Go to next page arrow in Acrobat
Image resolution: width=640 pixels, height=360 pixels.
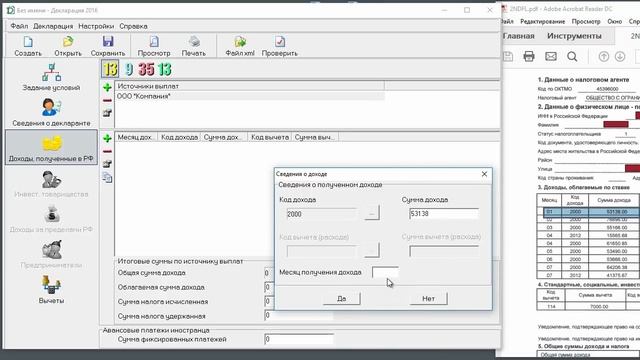pos(620,56)
